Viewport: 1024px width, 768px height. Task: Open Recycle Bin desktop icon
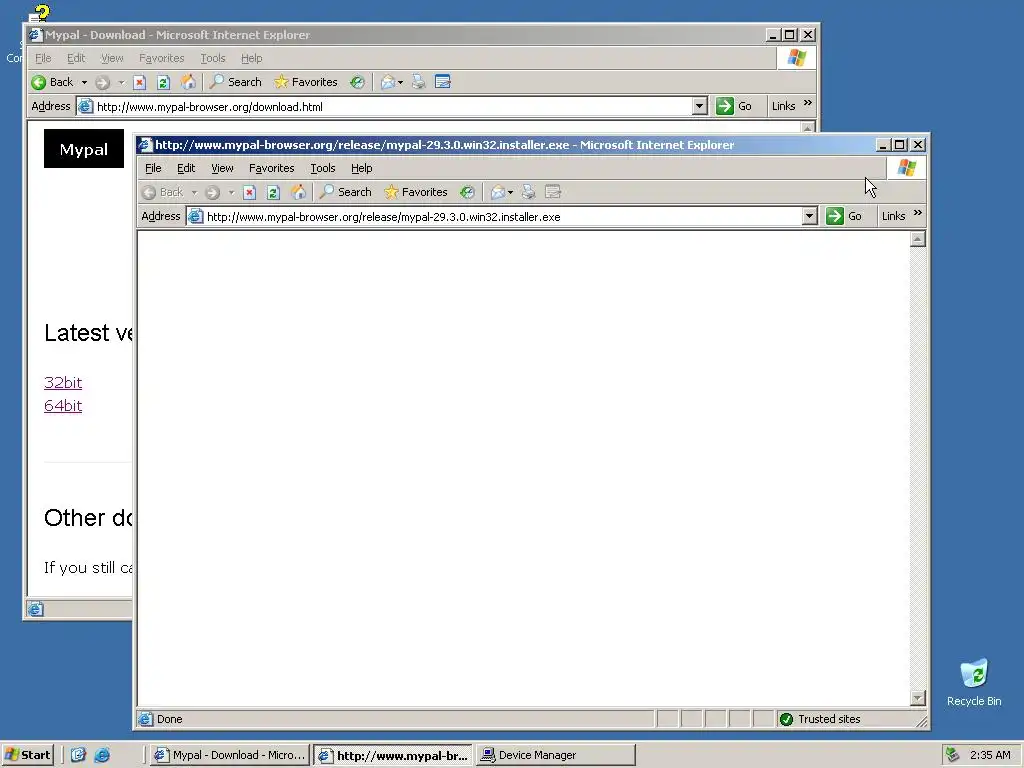click(x=974, y=682)
